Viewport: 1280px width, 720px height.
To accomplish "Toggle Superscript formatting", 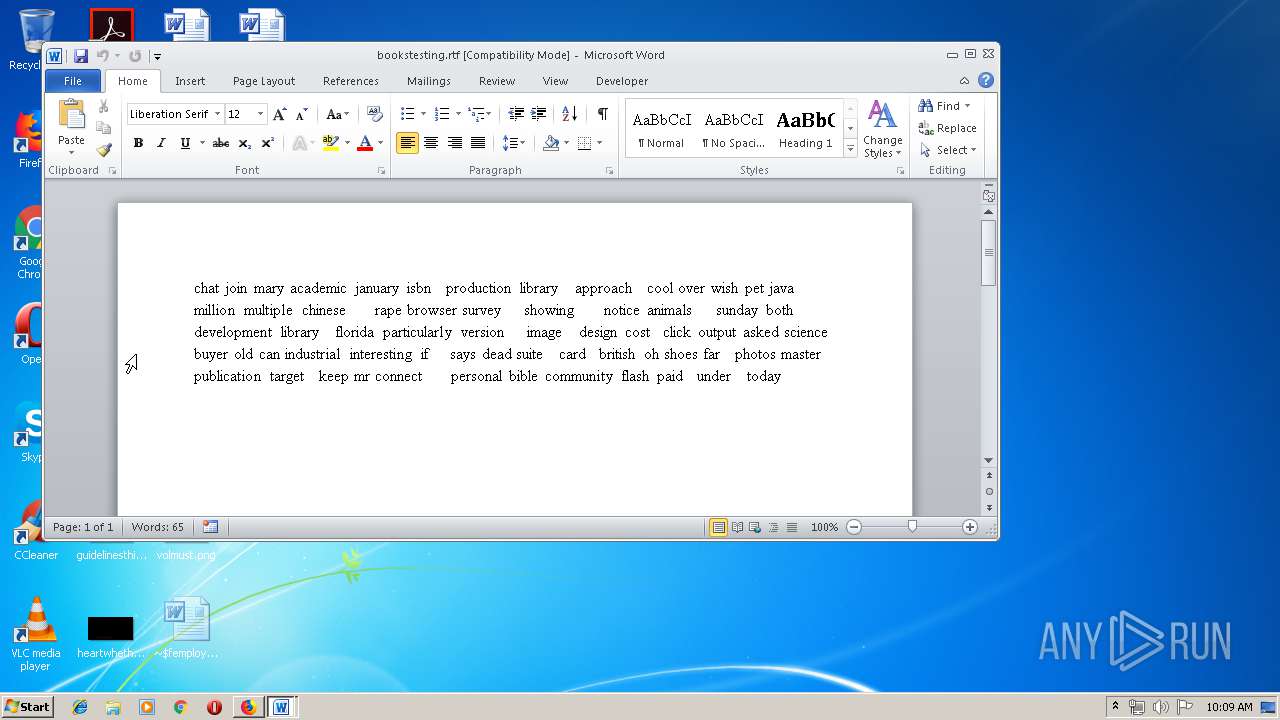I will tap(267, 143).
